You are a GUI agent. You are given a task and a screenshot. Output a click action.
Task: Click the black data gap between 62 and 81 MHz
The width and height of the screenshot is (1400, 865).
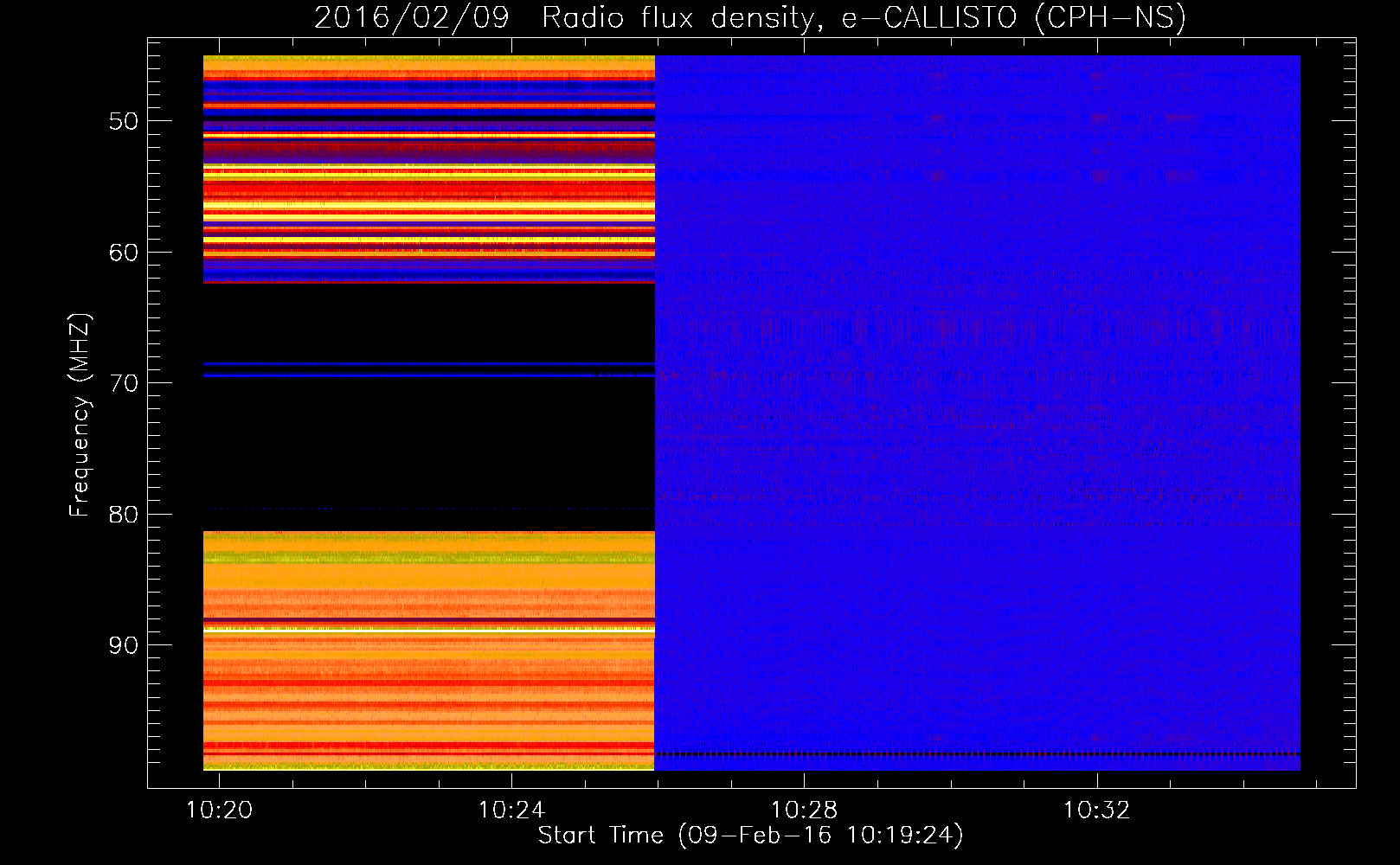[x=429, y=407]
